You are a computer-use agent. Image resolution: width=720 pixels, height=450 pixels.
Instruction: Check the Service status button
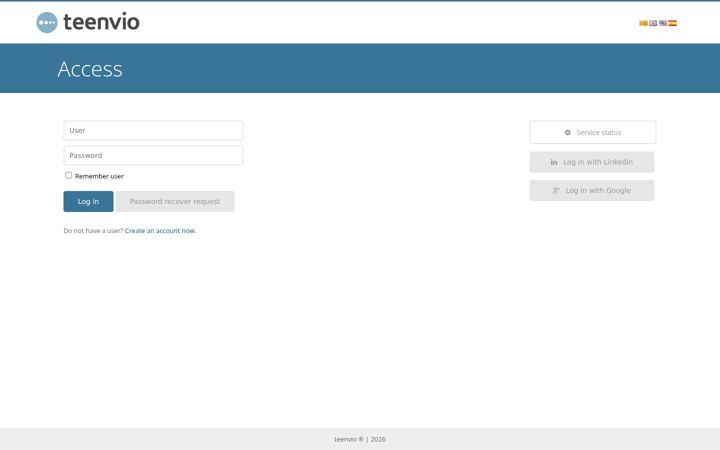pos(593,132)
